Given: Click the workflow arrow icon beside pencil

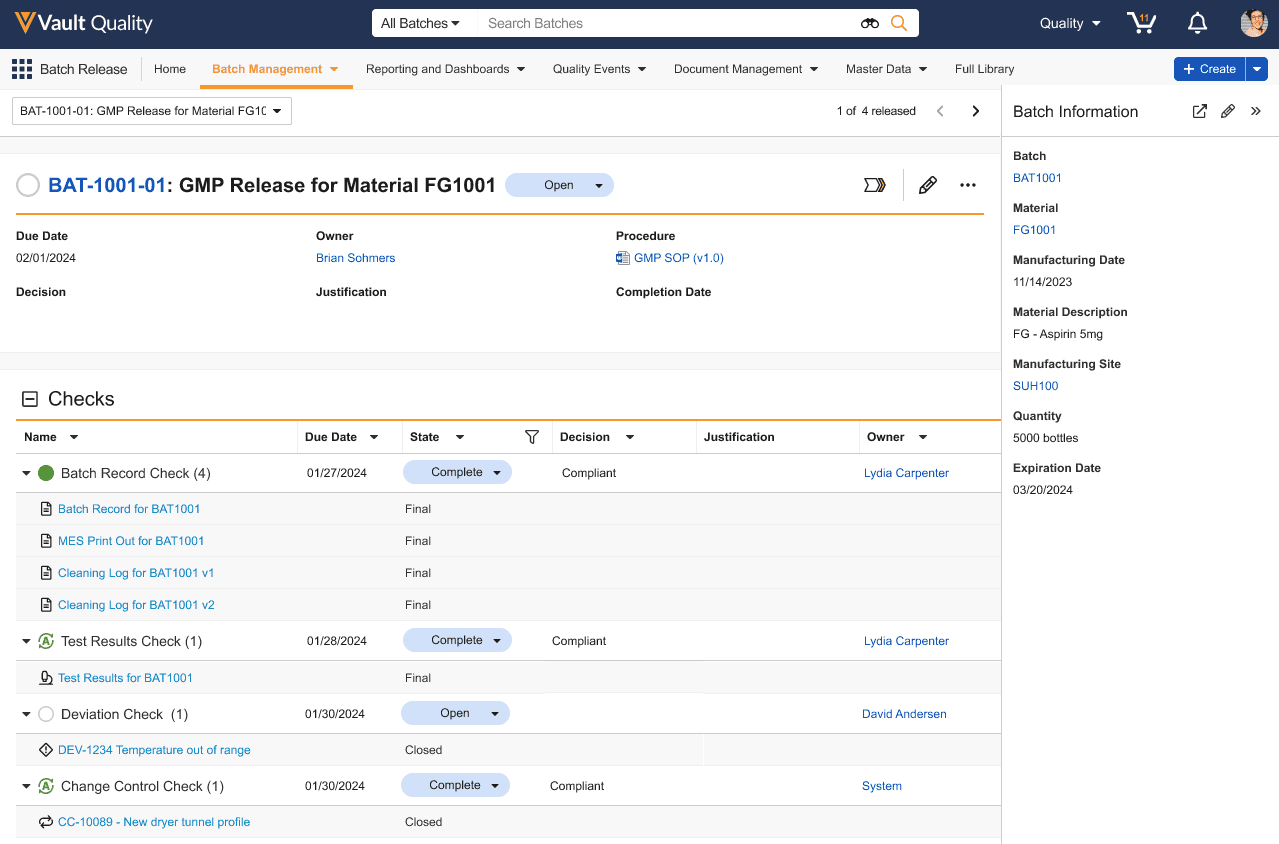Looking at the screenshot, I should click(x=875, y=185).
